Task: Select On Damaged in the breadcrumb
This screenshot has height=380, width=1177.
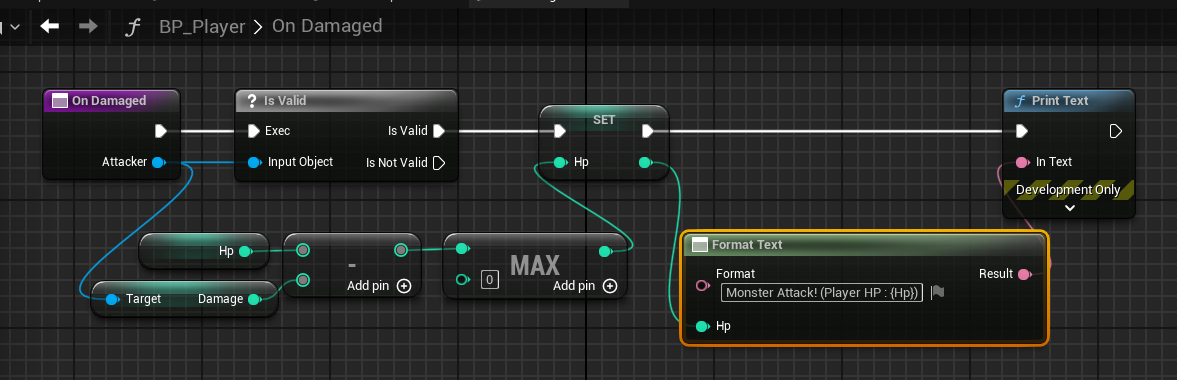Action: pos(327,26)
